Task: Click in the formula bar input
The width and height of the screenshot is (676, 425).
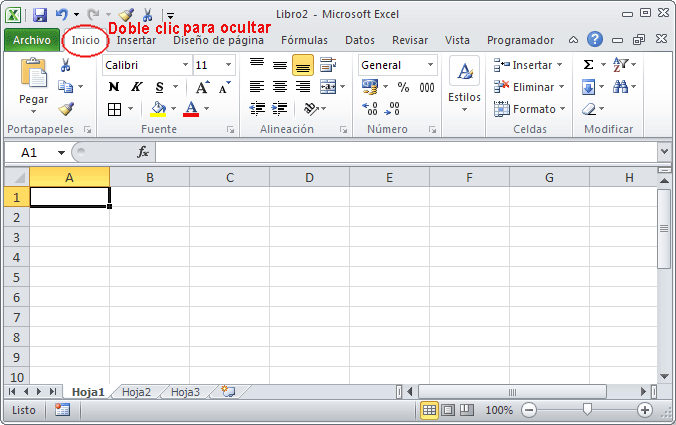Action: 406,152
